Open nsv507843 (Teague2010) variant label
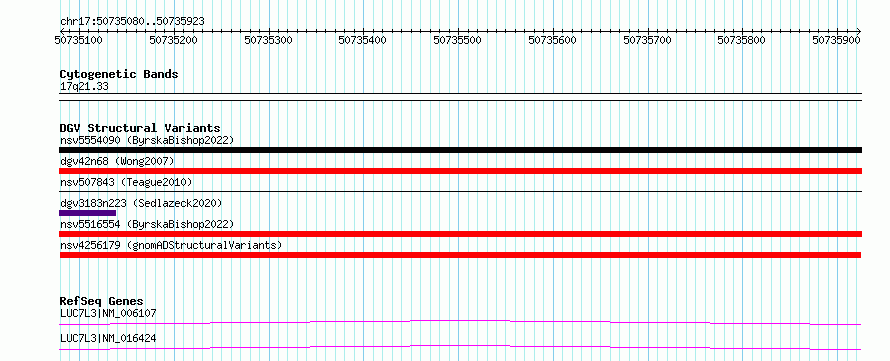Image resolution: width=890 pixels, height=361 pixels. (x=126, y=182)
